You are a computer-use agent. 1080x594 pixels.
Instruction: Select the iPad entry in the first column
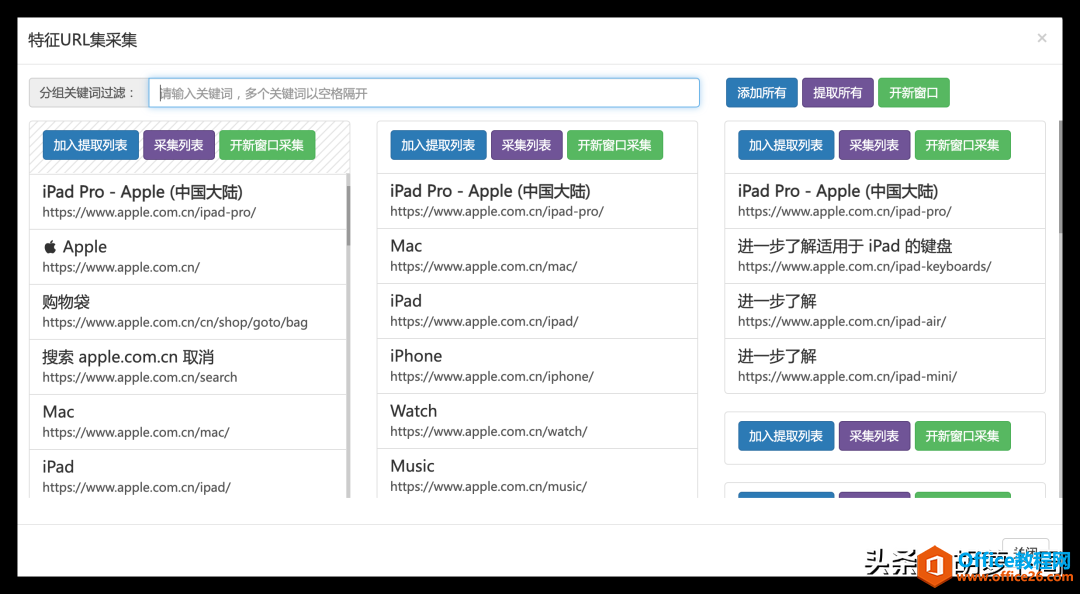[187, 474]
